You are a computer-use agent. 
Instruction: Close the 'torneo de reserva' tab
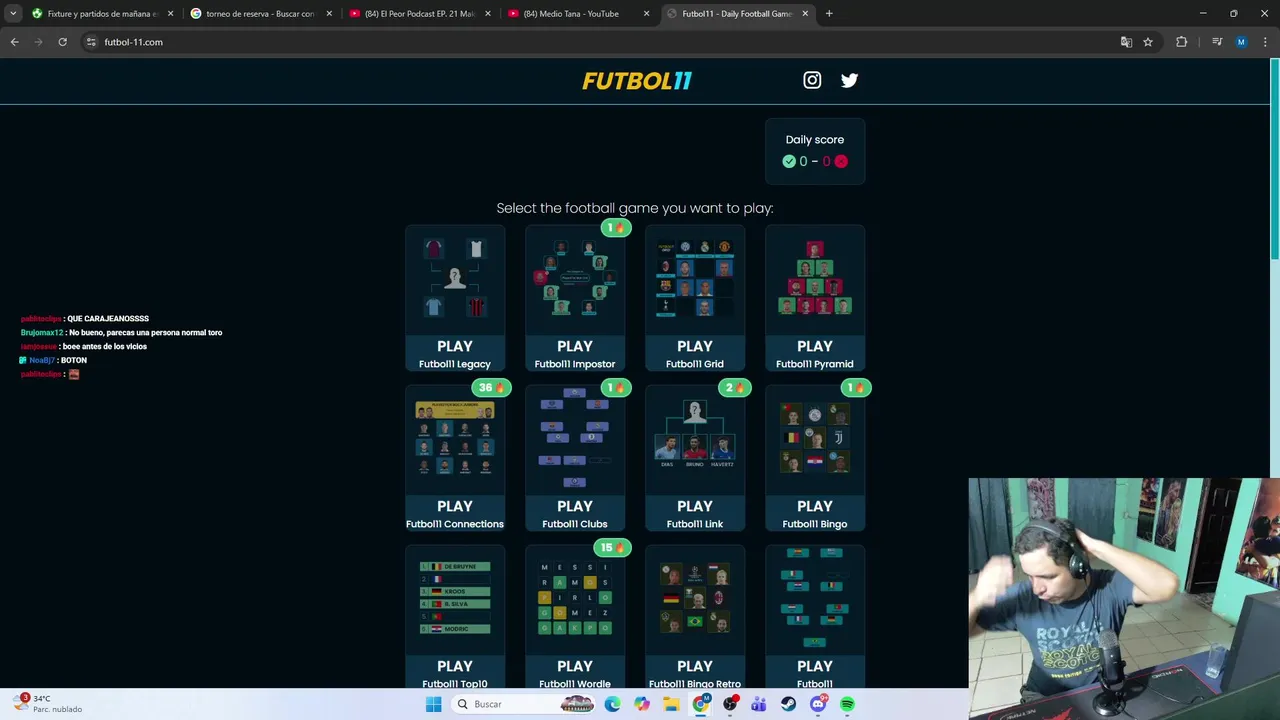329,14
